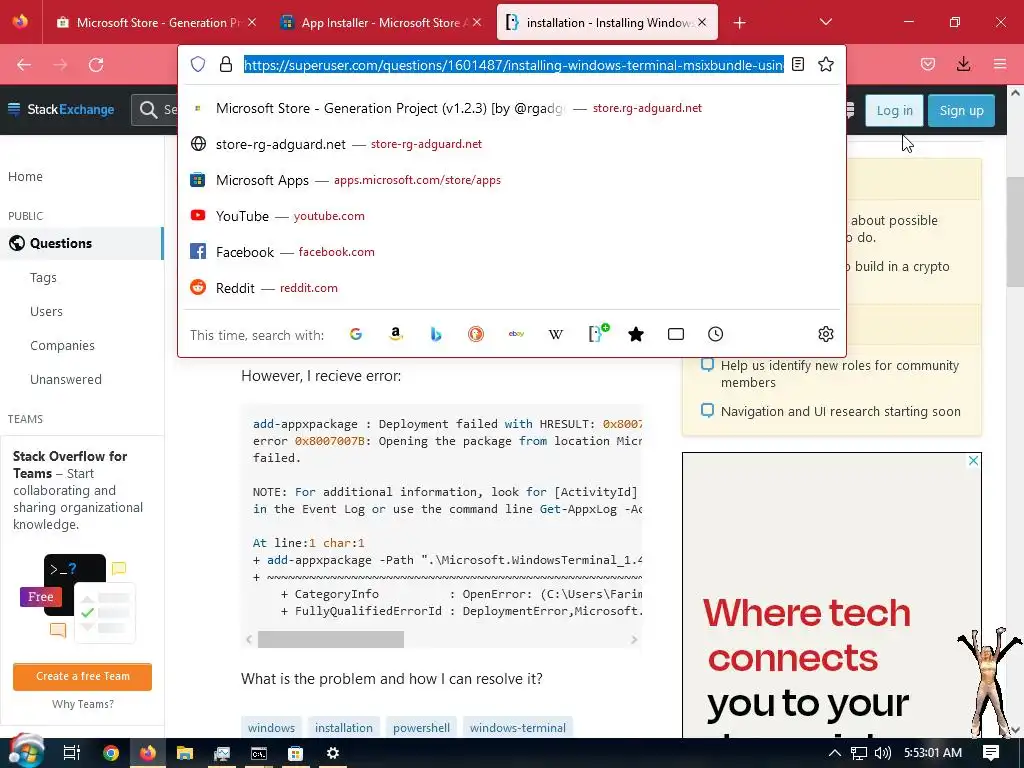The image size is (1024, 768).
Task: Open Companies in sidebar
Action: coord(62,345)
